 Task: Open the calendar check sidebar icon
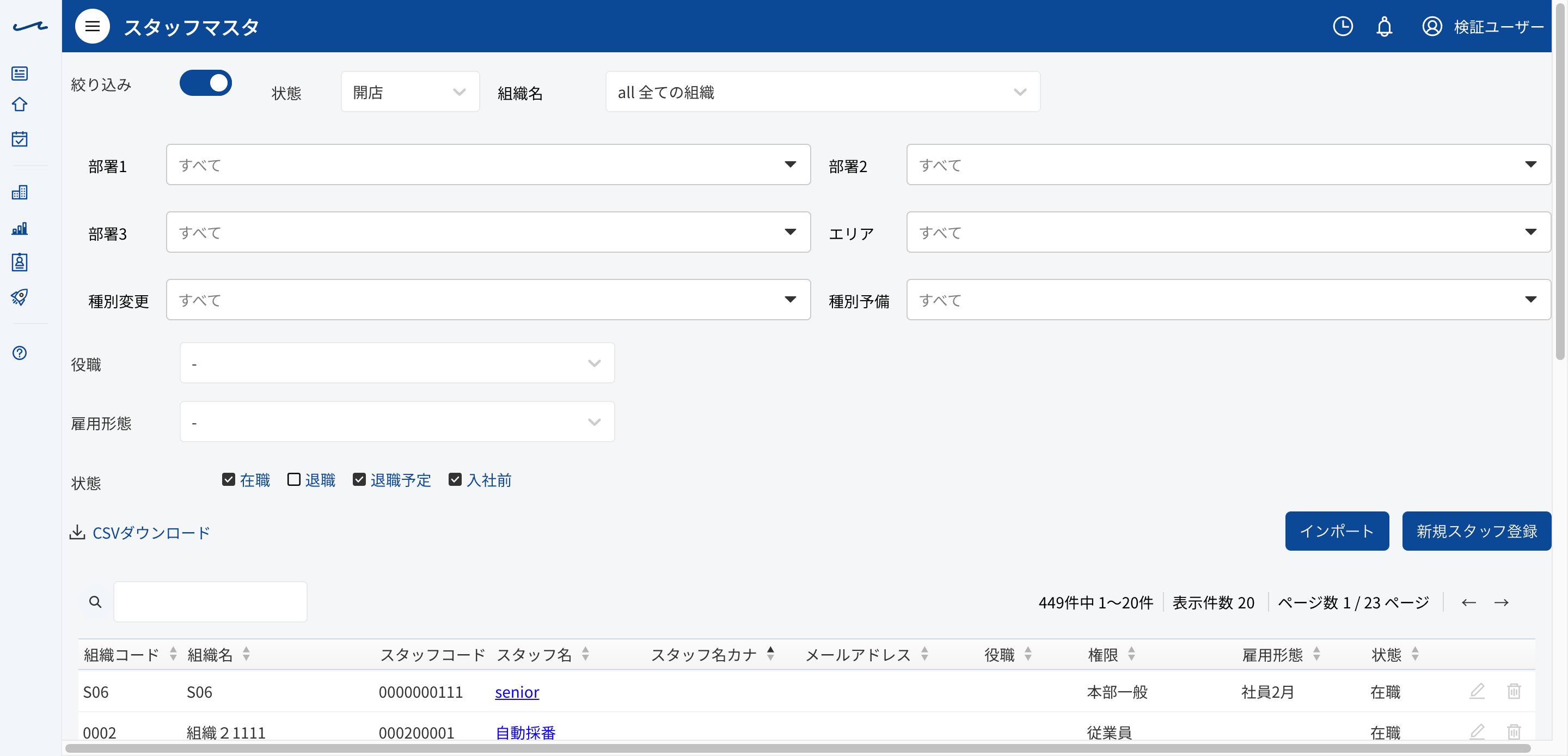pos(20,139)
